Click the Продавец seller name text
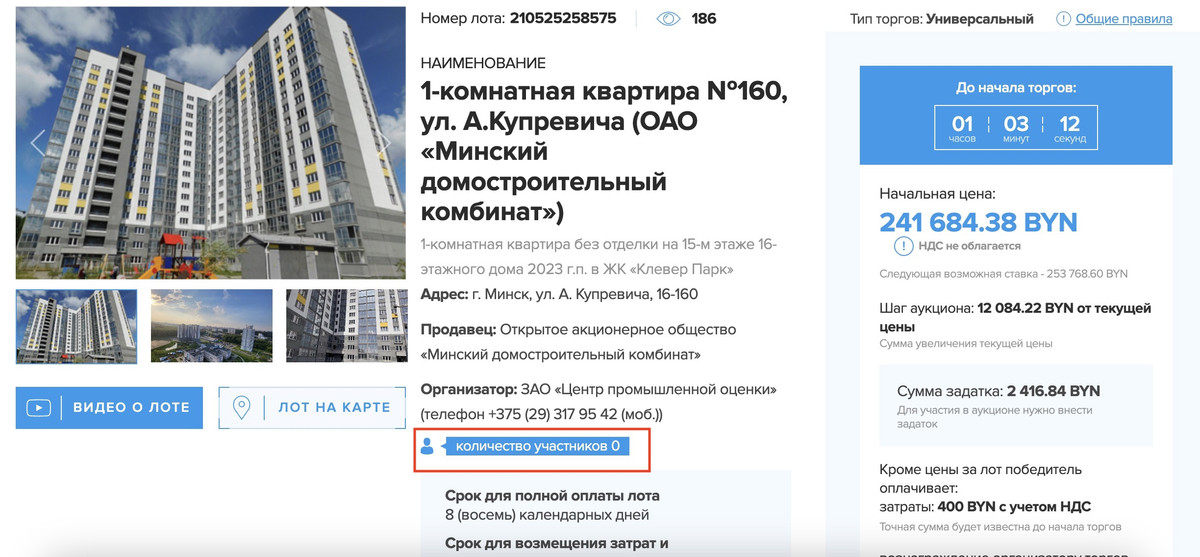This screenshot has height=557, width=1200. click(x=578, y=342)
